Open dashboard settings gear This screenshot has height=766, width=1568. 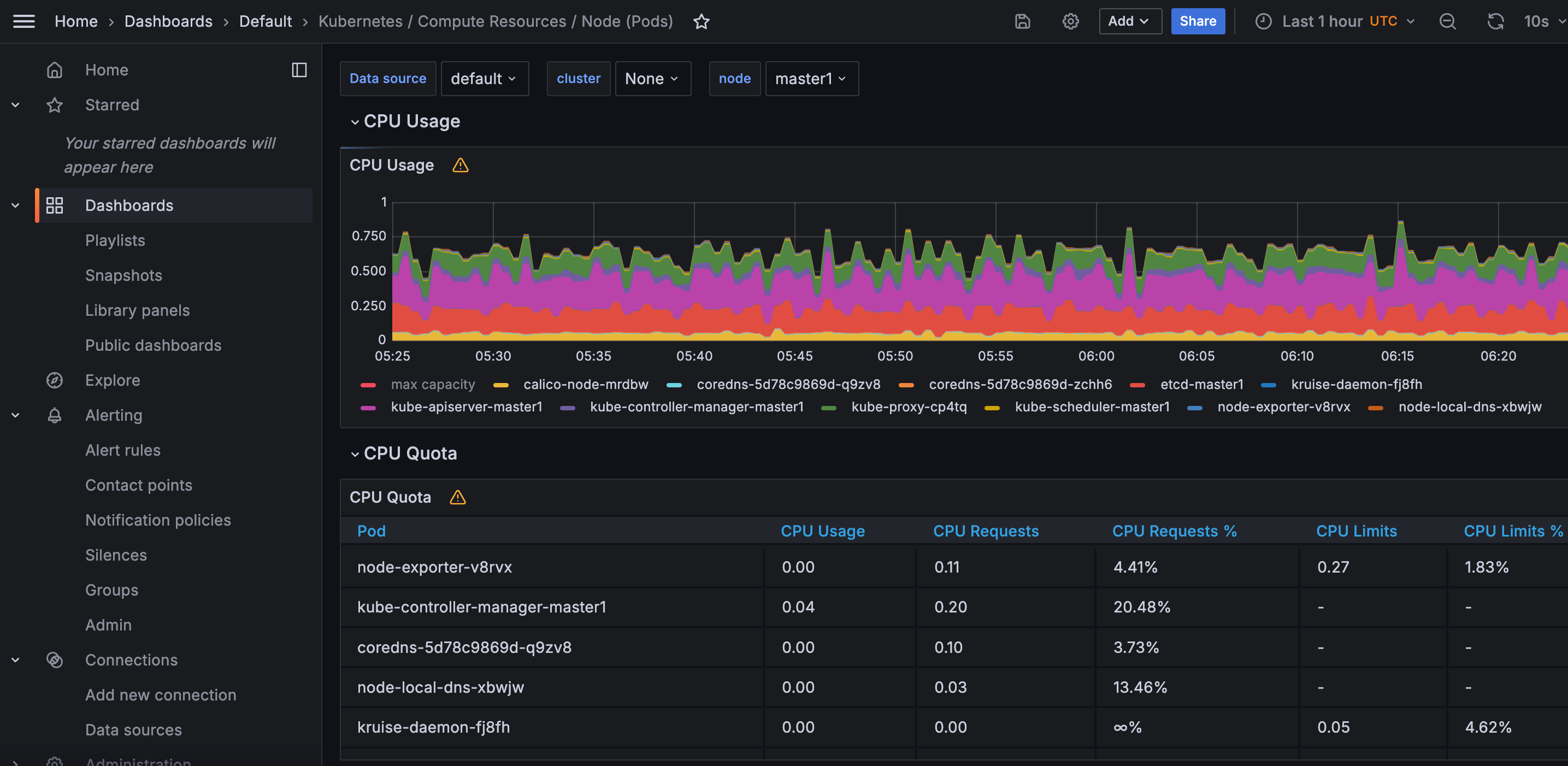(x=1071, y=21)
